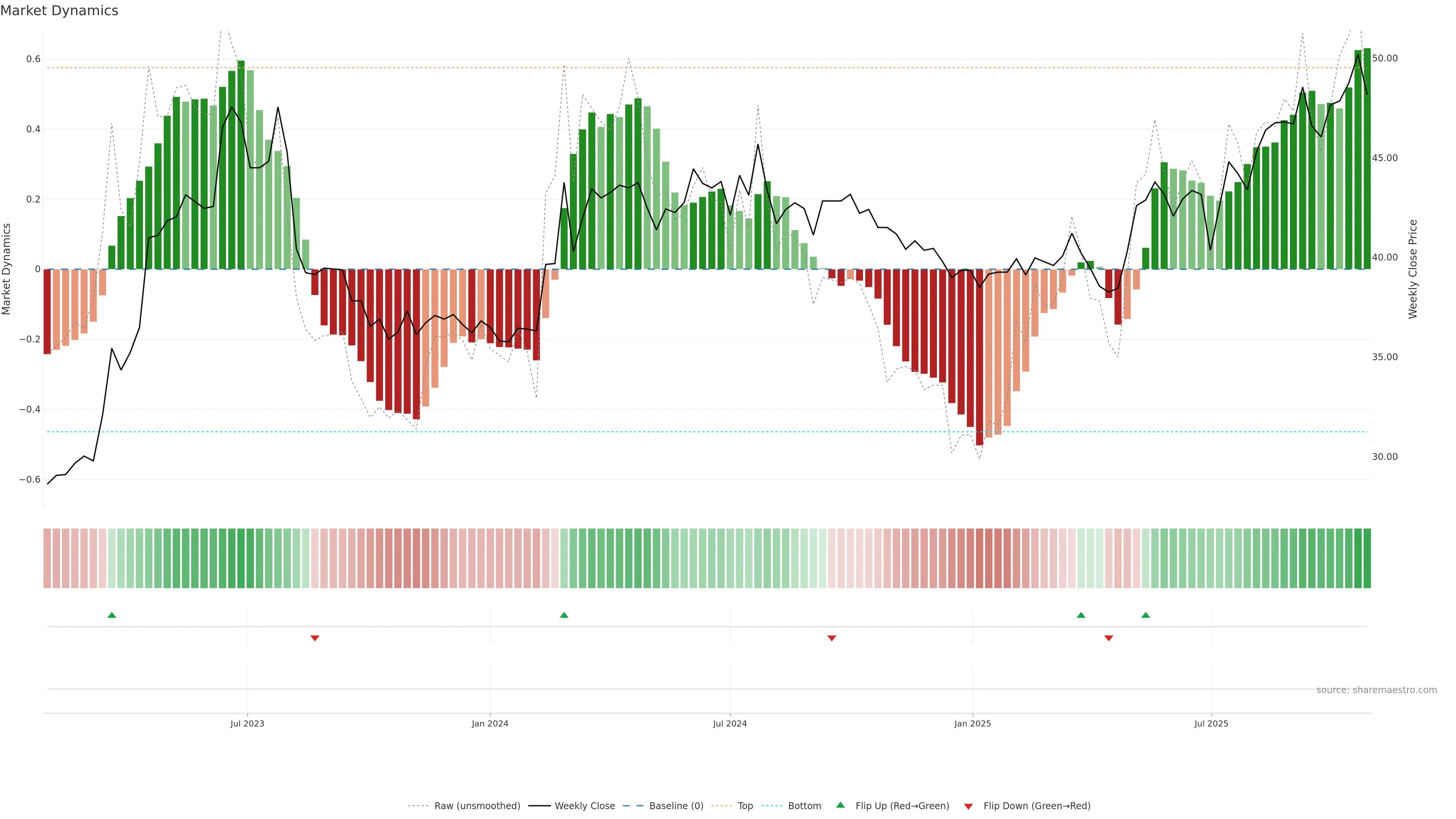Click the flip-up triangle marker near early 2024

tap(563, 615)
